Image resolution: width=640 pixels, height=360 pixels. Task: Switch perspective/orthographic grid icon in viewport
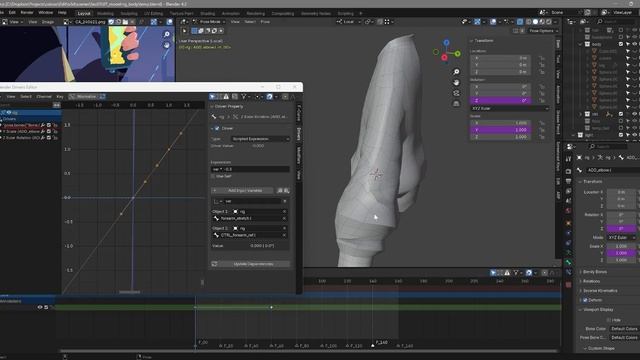tap(456, 104)
